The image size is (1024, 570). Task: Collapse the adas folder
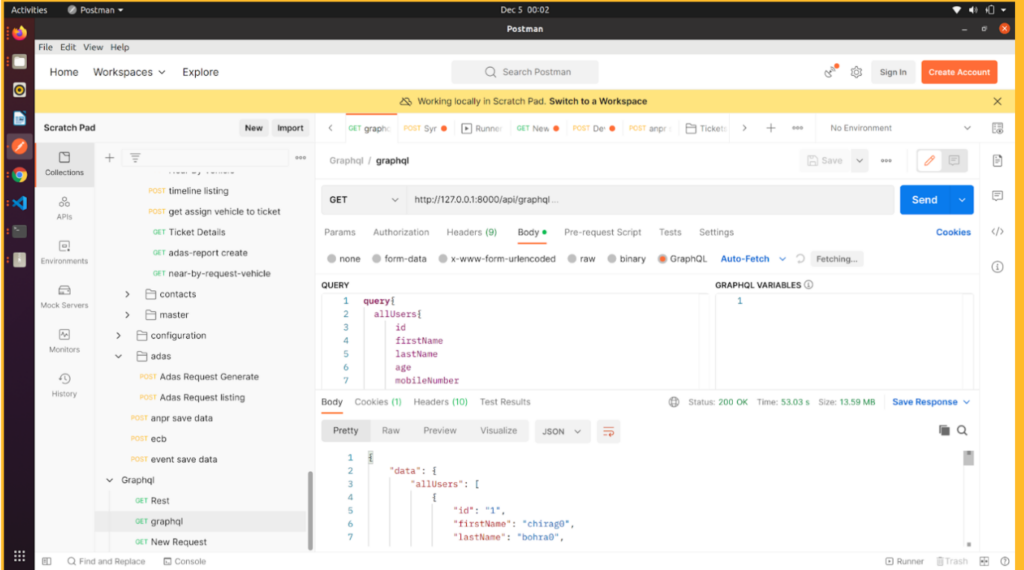point(118,356)
